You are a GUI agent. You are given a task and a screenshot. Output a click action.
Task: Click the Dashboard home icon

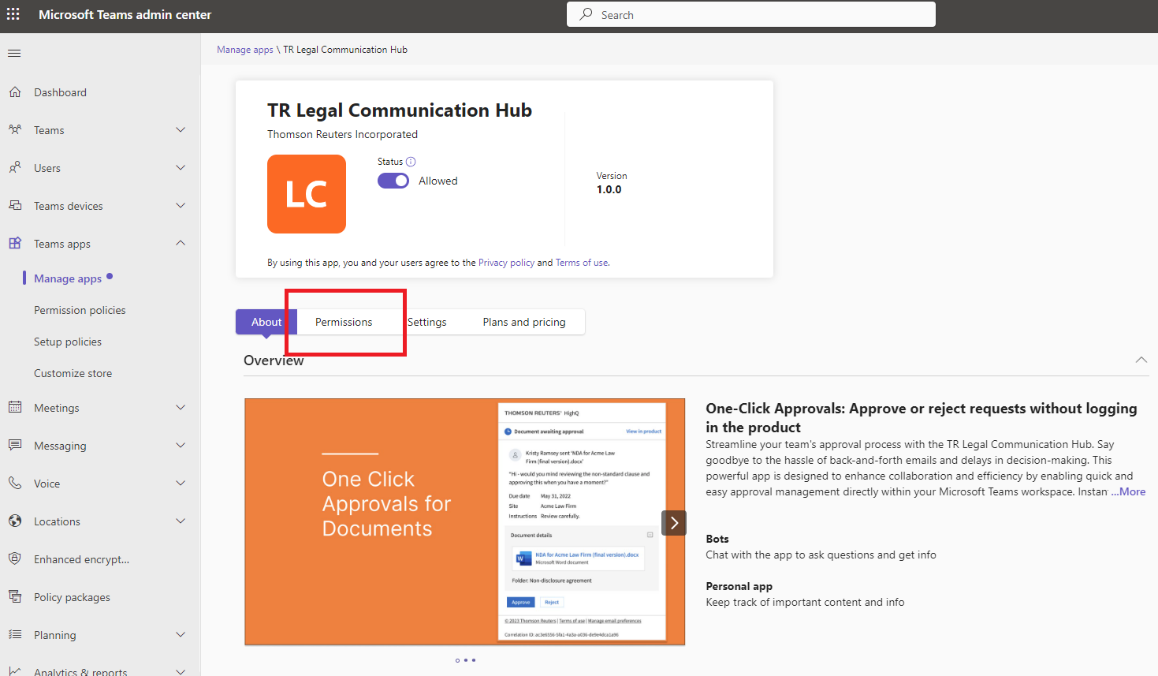point(15,92)
